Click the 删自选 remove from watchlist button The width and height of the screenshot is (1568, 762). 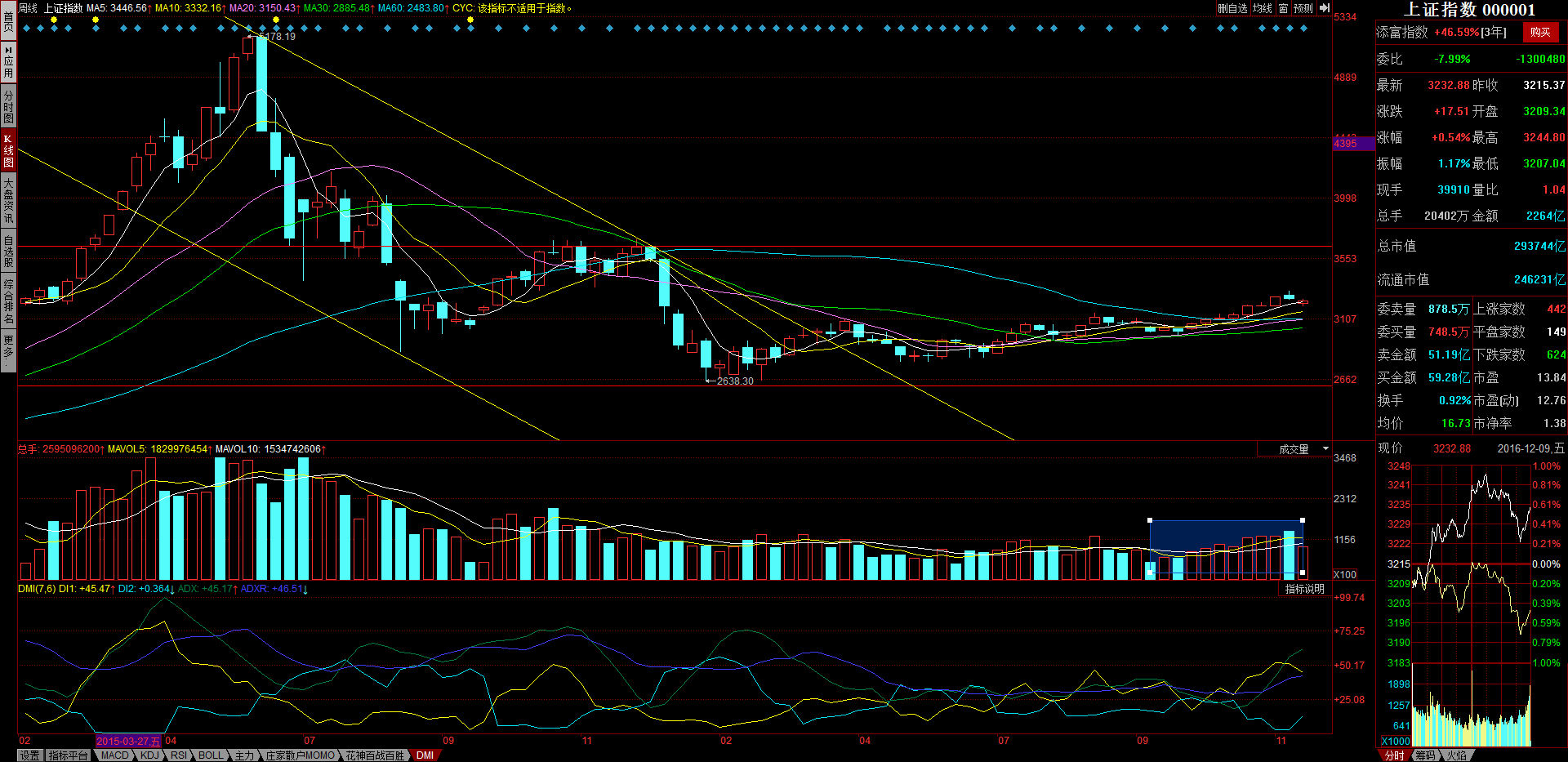pyautogui.click(x=1232, y=8)
